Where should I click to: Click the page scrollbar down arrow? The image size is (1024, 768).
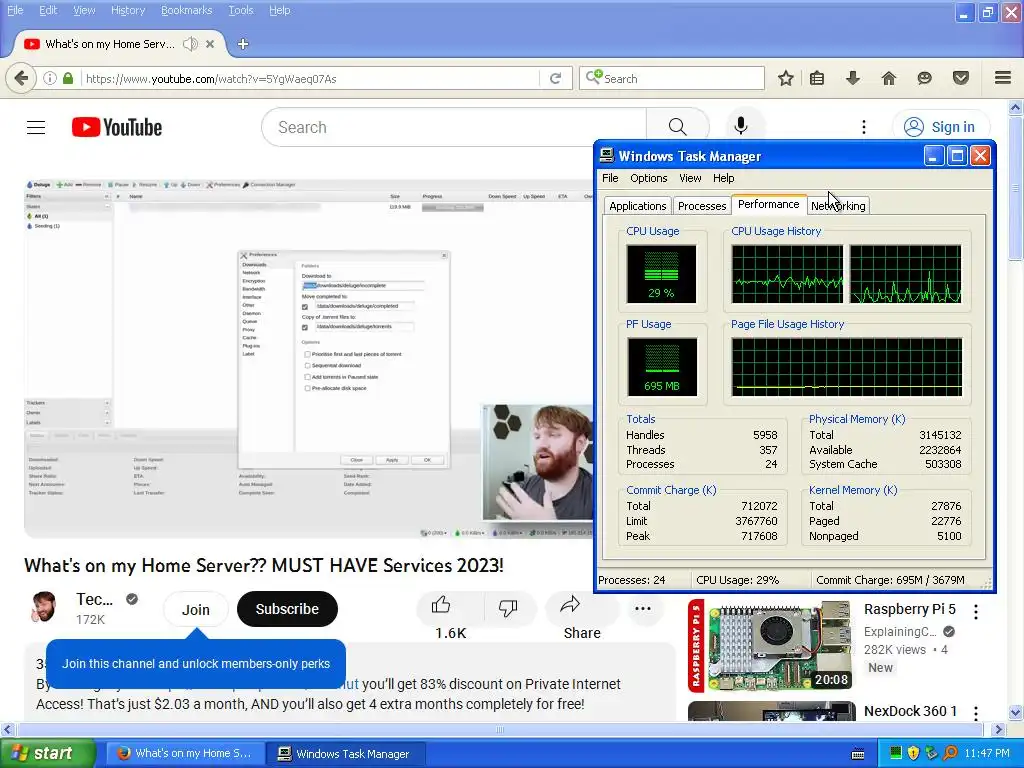point(1016,712)
